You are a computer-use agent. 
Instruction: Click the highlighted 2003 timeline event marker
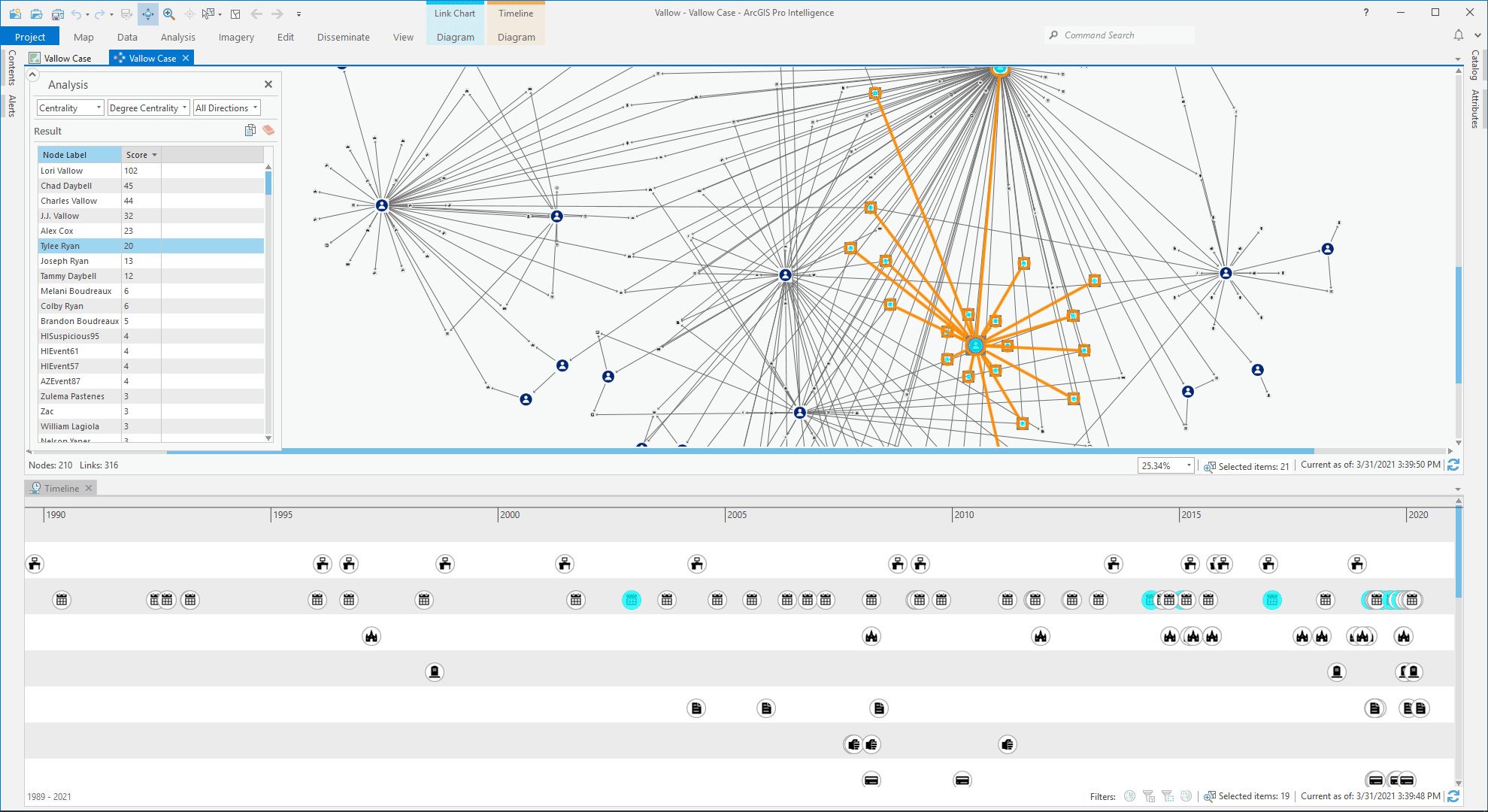pyautogui.click(x=632, y=600)
